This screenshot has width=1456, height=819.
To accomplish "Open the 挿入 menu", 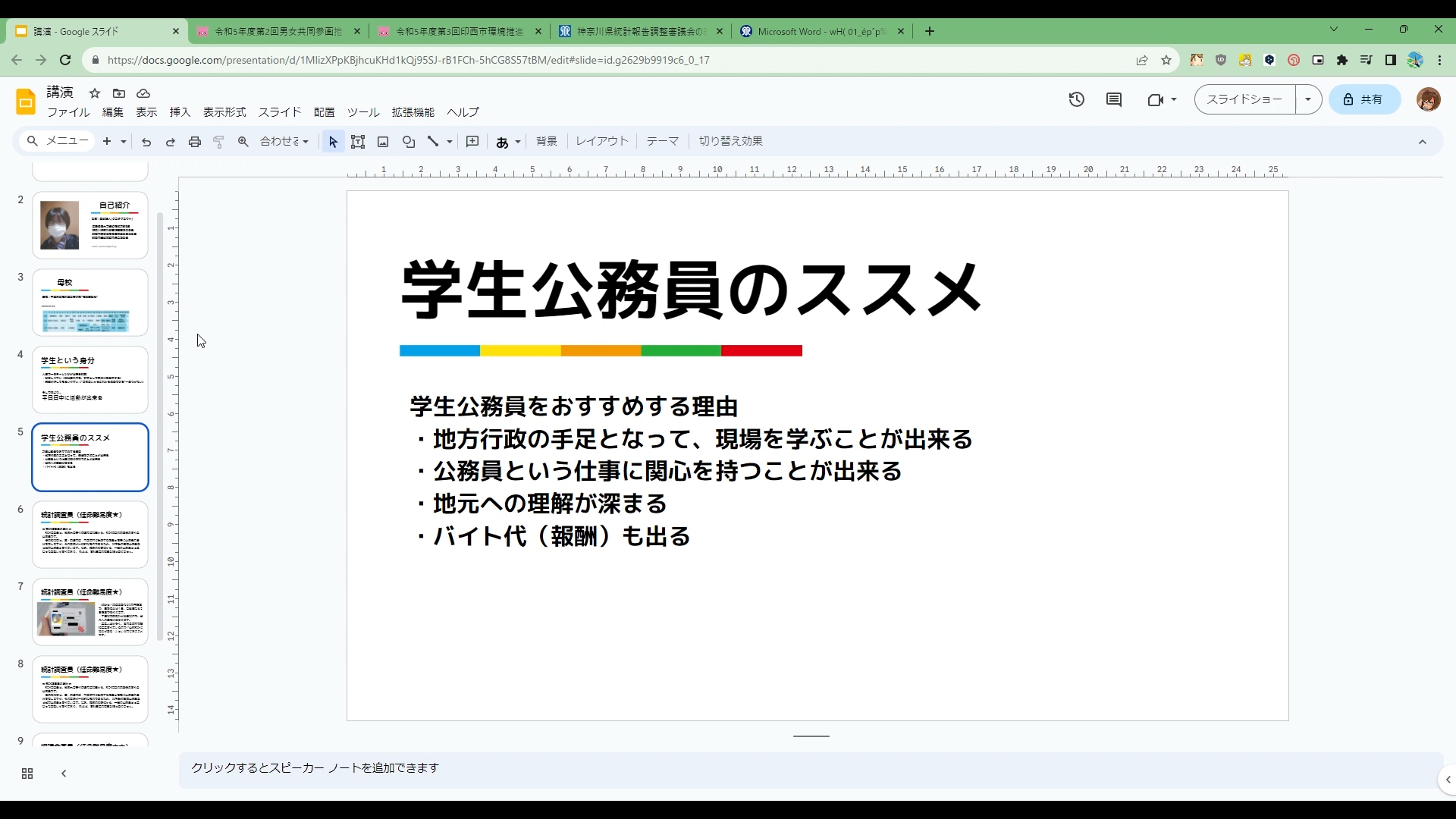I will pyautogui.click(x=180, y=112).
